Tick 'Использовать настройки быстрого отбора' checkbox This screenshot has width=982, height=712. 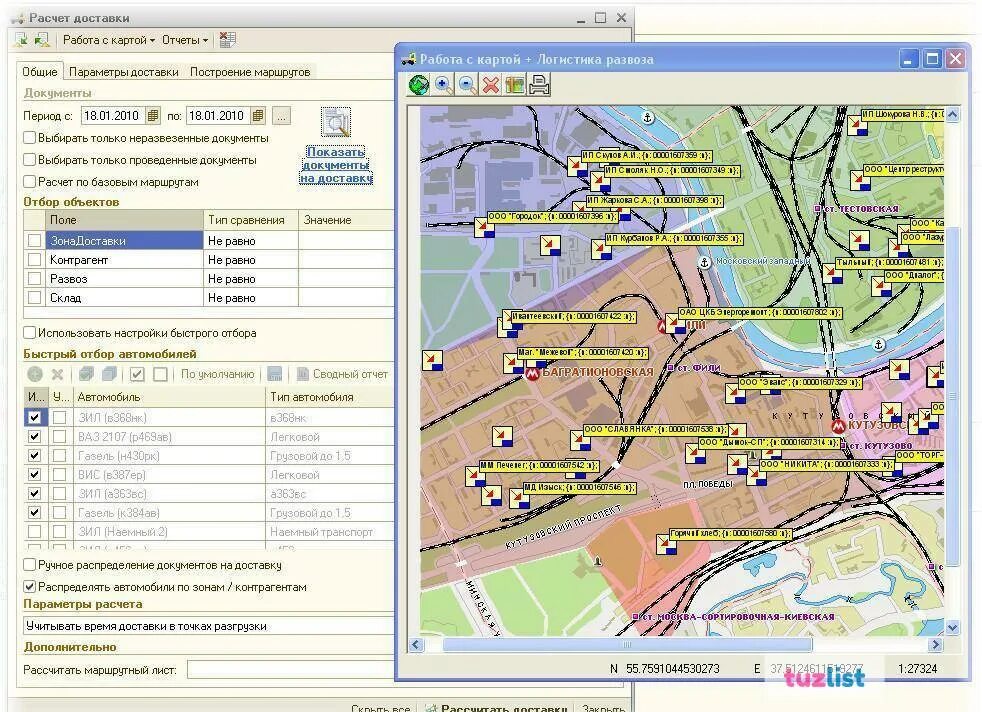(x=29, y=333)
